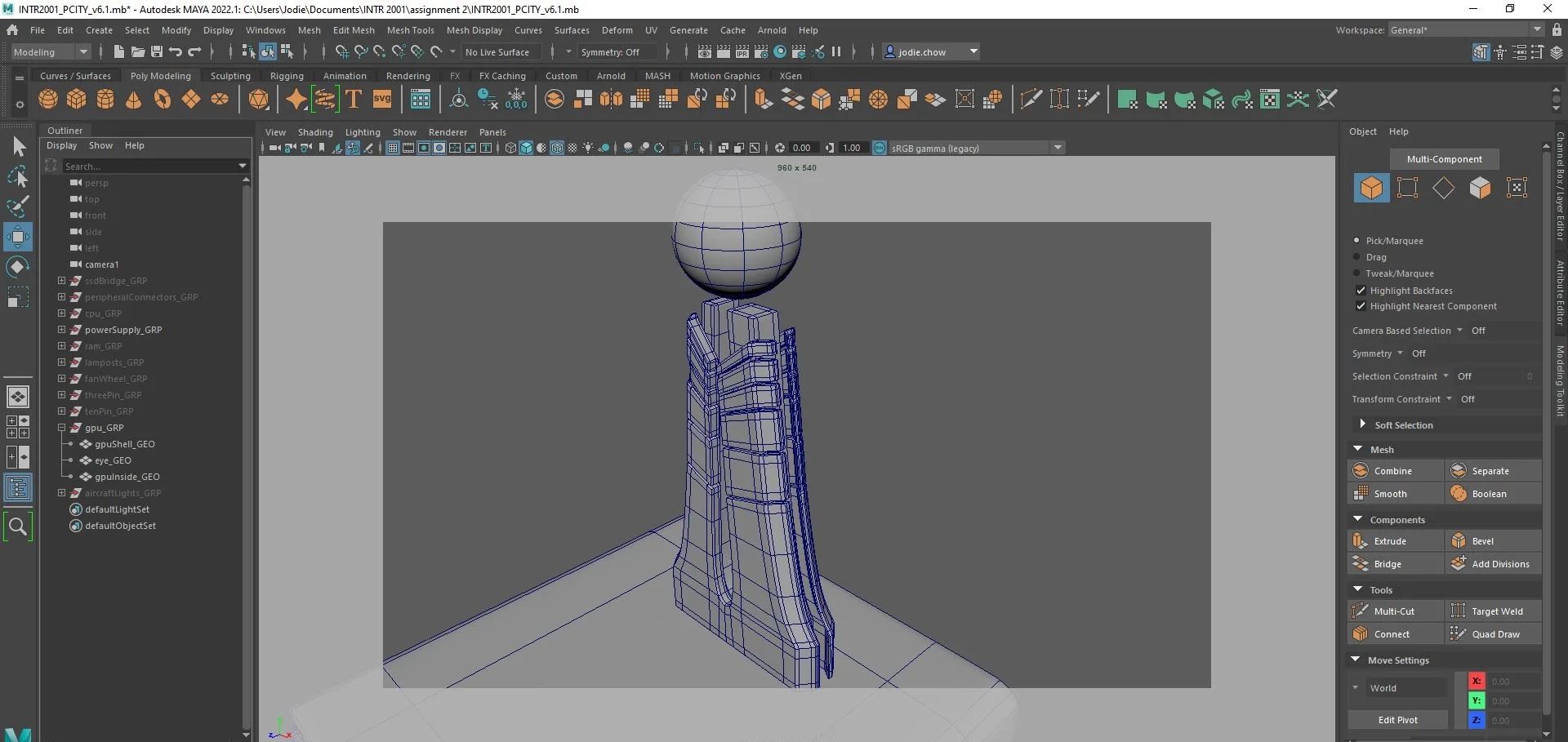
Task: Open the Shading menu in viewport panel
Action: pyautogui.click(x=315, y=132)
